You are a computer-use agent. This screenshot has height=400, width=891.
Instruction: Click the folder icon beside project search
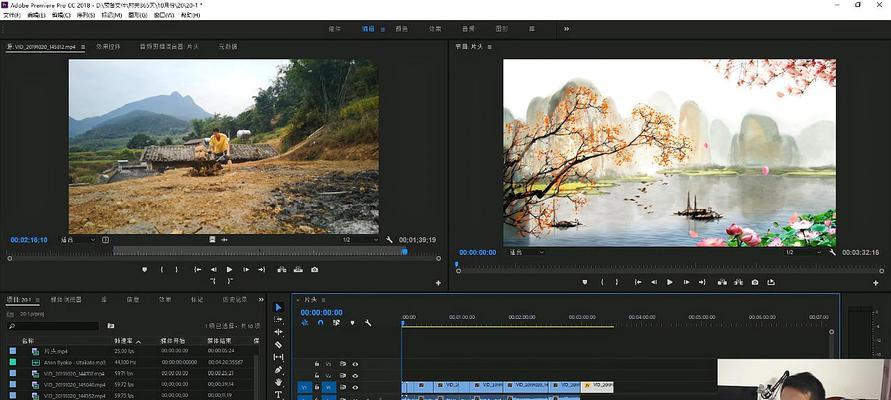pyautogui.click(x=111, y=326)
